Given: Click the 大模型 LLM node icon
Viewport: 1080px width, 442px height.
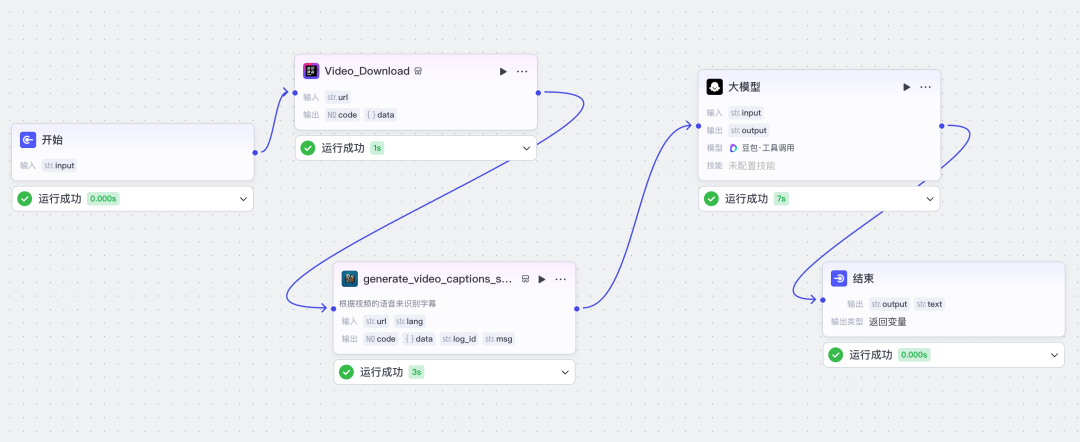Looking at the screenshot, I should point(714,87).
